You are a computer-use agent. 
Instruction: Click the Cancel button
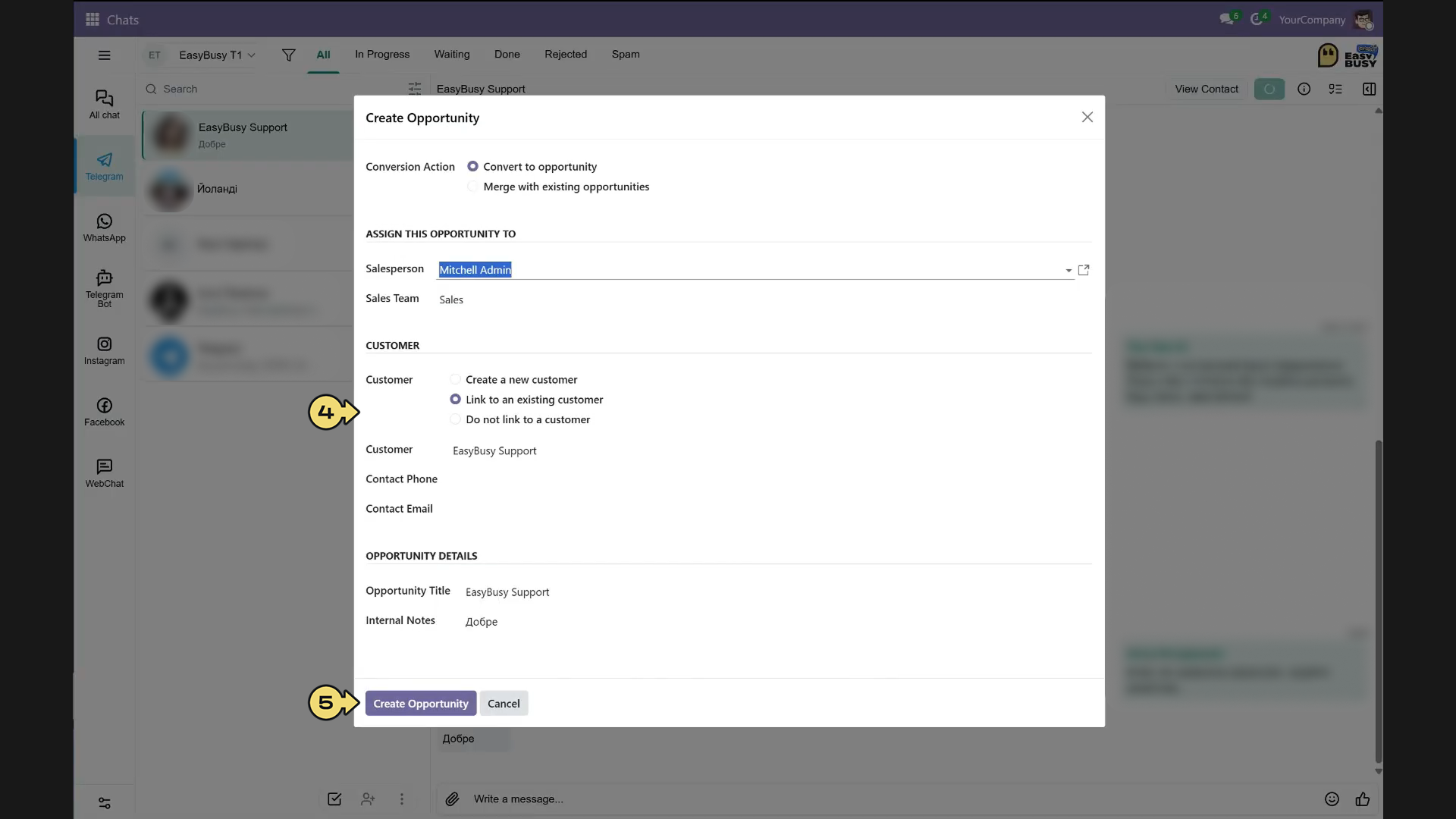pyautogui.click(x=504, y=704)
